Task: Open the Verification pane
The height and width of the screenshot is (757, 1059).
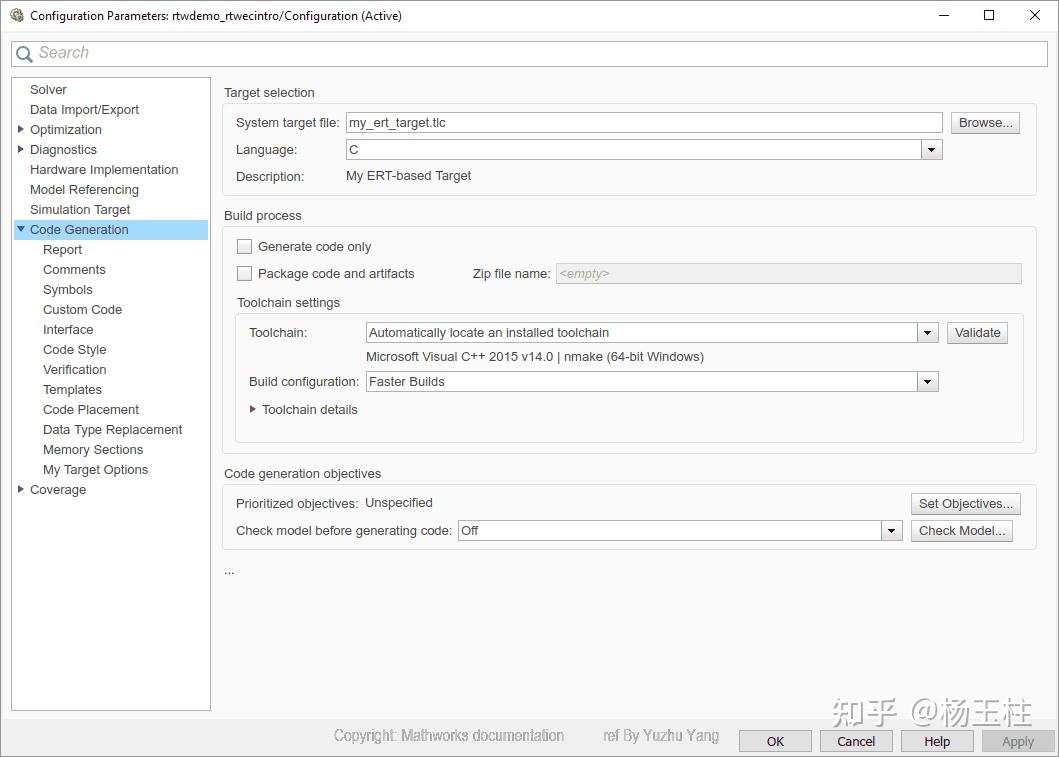Action: [74, 369]
